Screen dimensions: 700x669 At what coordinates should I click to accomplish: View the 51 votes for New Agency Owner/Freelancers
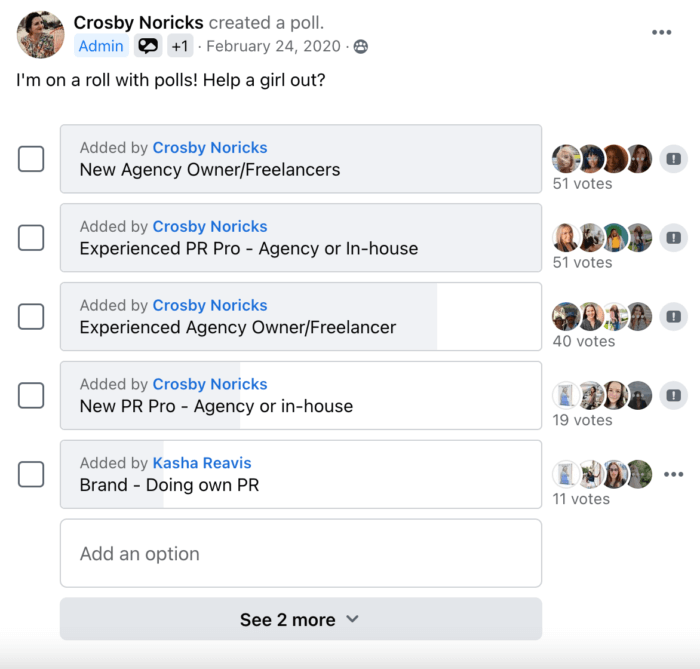pyautogui.click(x=582, y=183)
